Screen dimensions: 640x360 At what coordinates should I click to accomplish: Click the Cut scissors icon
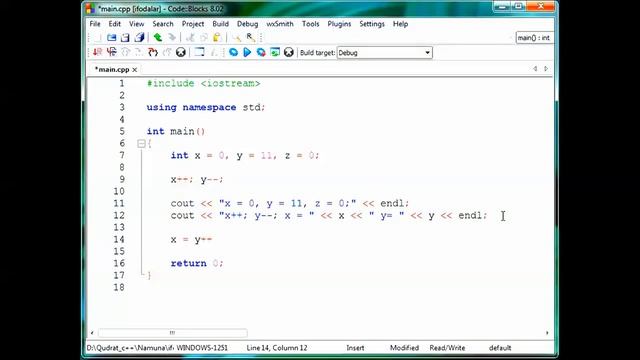pos(190,38)
